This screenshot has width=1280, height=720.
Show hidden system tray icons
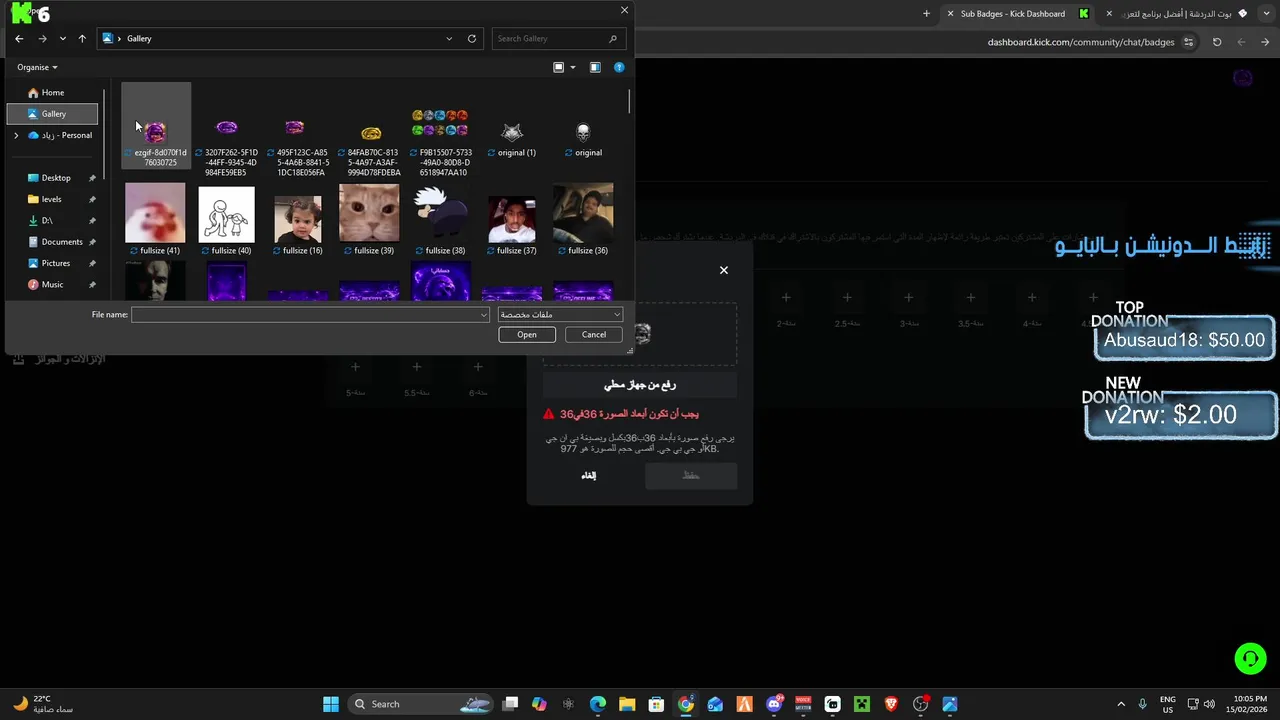pyautogui.click(x=1120, y=704)
